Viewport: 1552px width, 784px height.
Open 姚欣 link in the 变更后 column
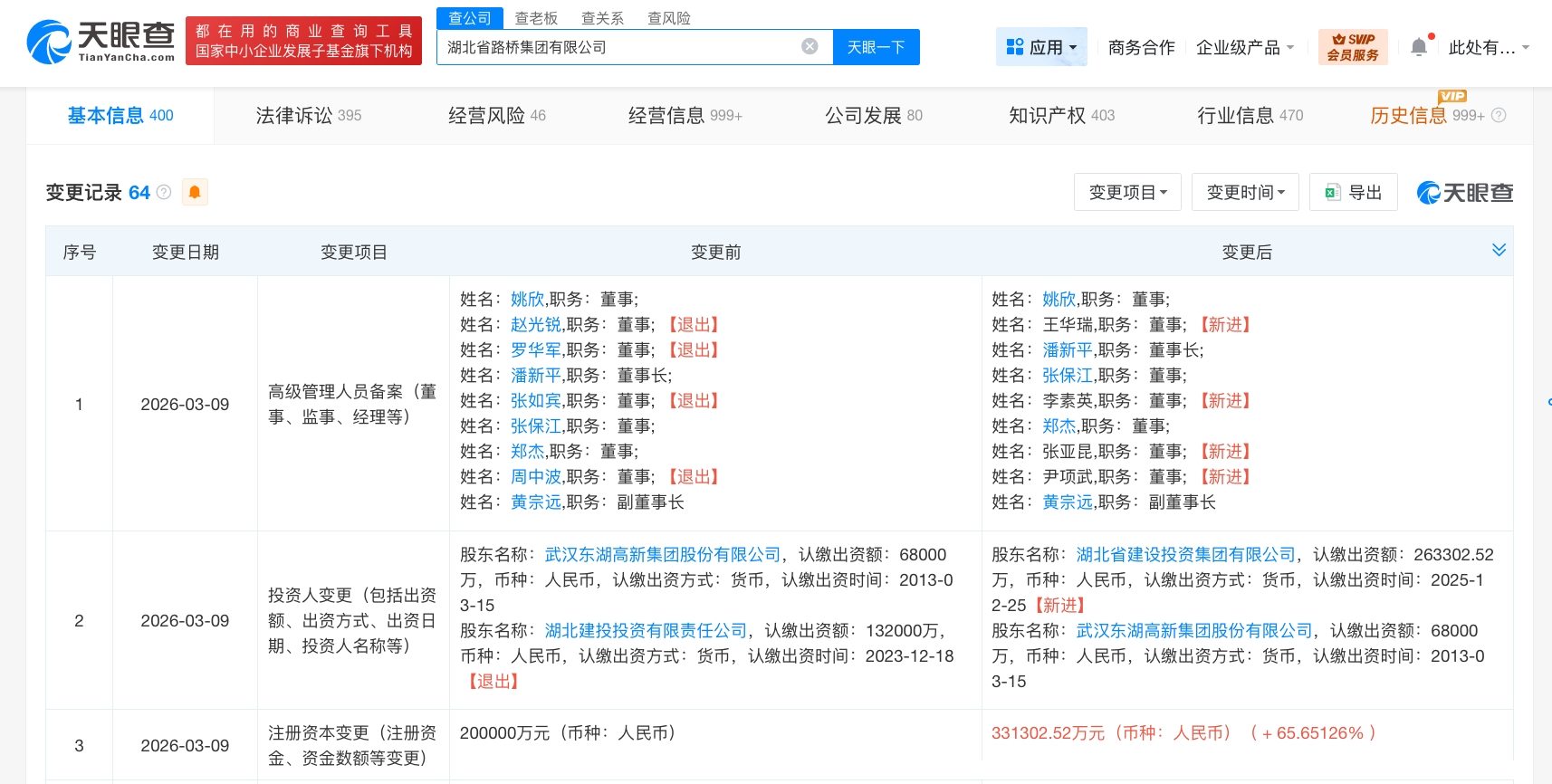coord(1059,299)
